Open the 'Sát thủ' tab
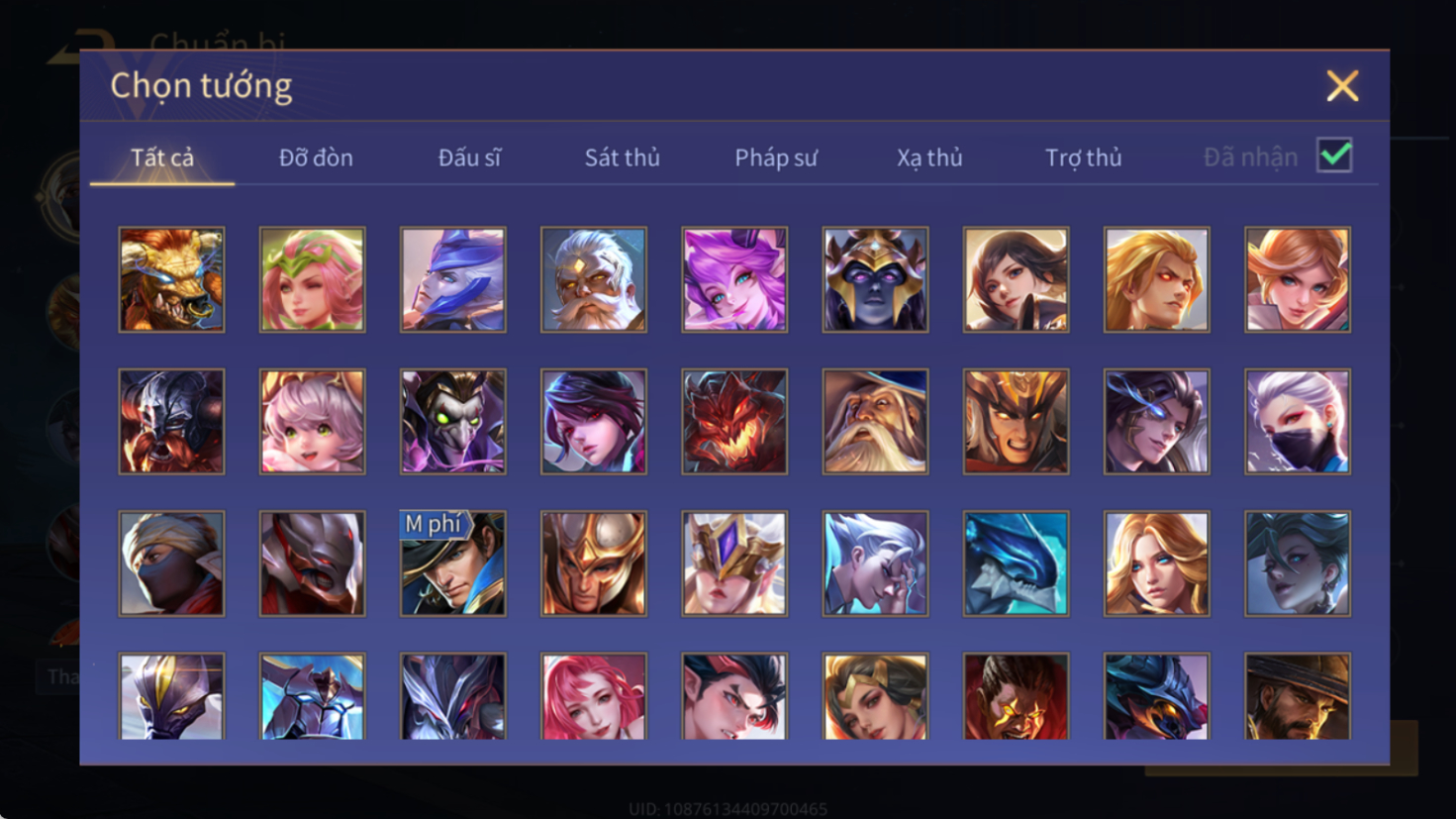The width and height of the screenshot is (1456, 819). 622,157
